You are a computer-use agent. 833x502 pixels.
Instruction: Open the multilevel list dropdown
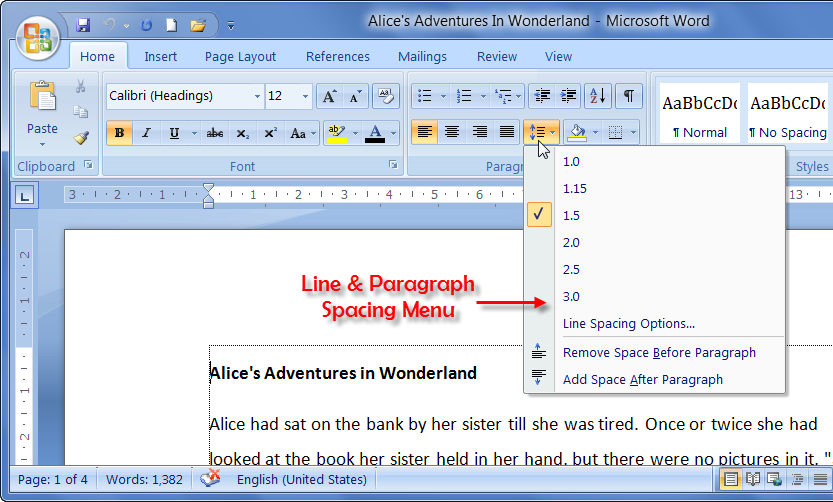click(x=518, y=96)
